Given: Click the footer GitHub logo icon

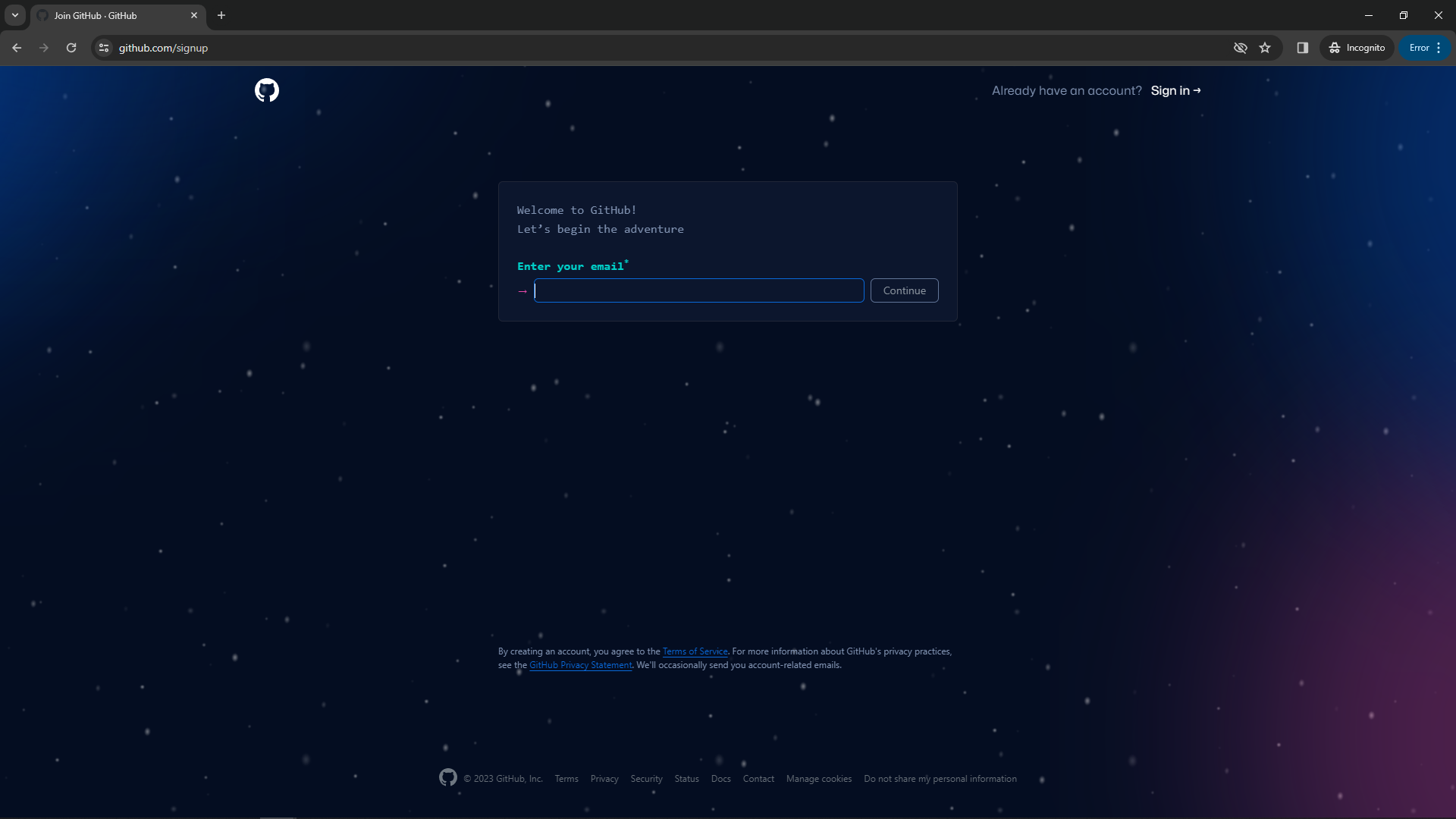Looking at the screenshot, I should 448,777.
